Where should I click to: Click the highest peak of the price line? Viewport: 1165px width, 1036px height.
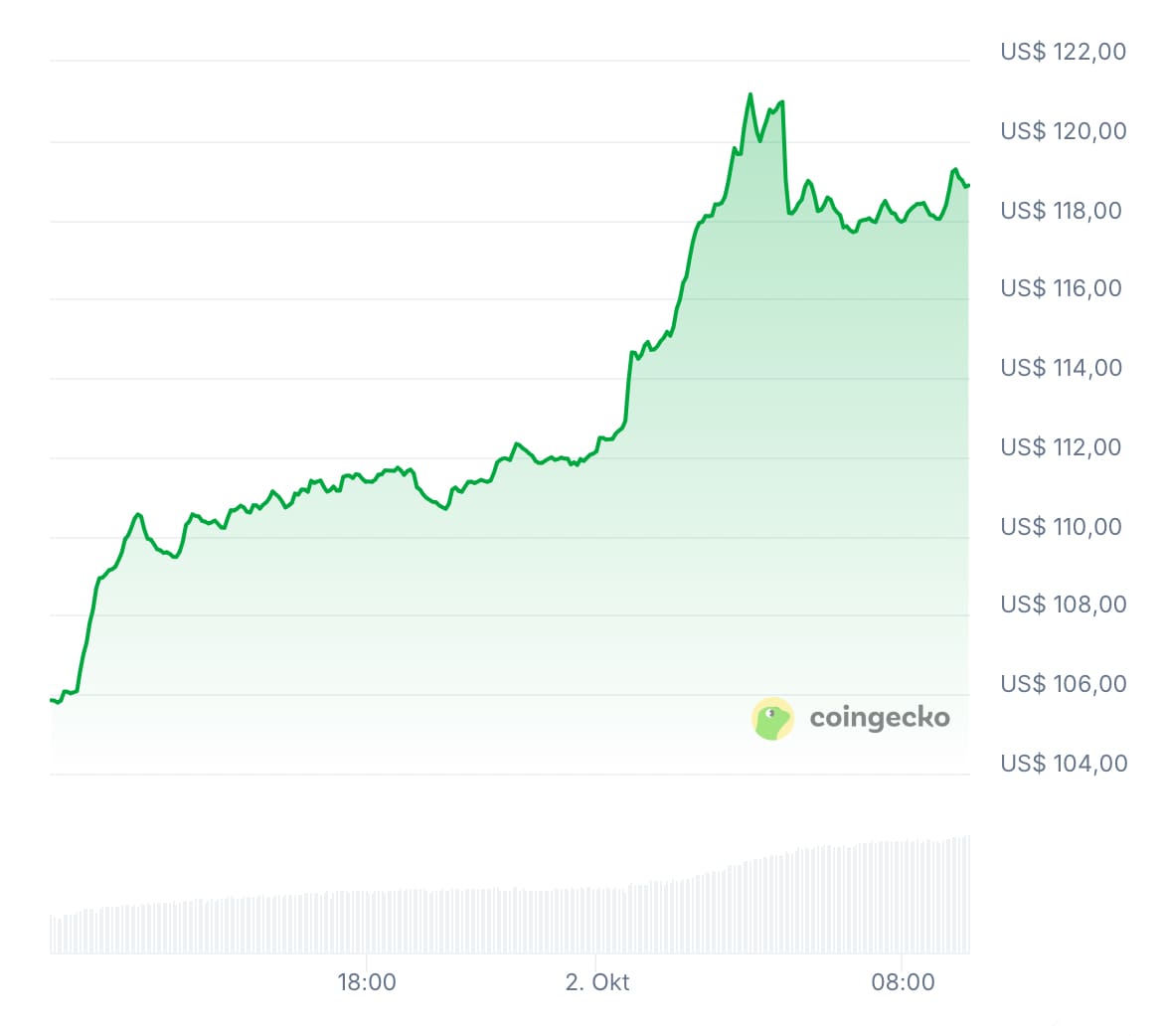pyautogui.click(x=750, y=94)
